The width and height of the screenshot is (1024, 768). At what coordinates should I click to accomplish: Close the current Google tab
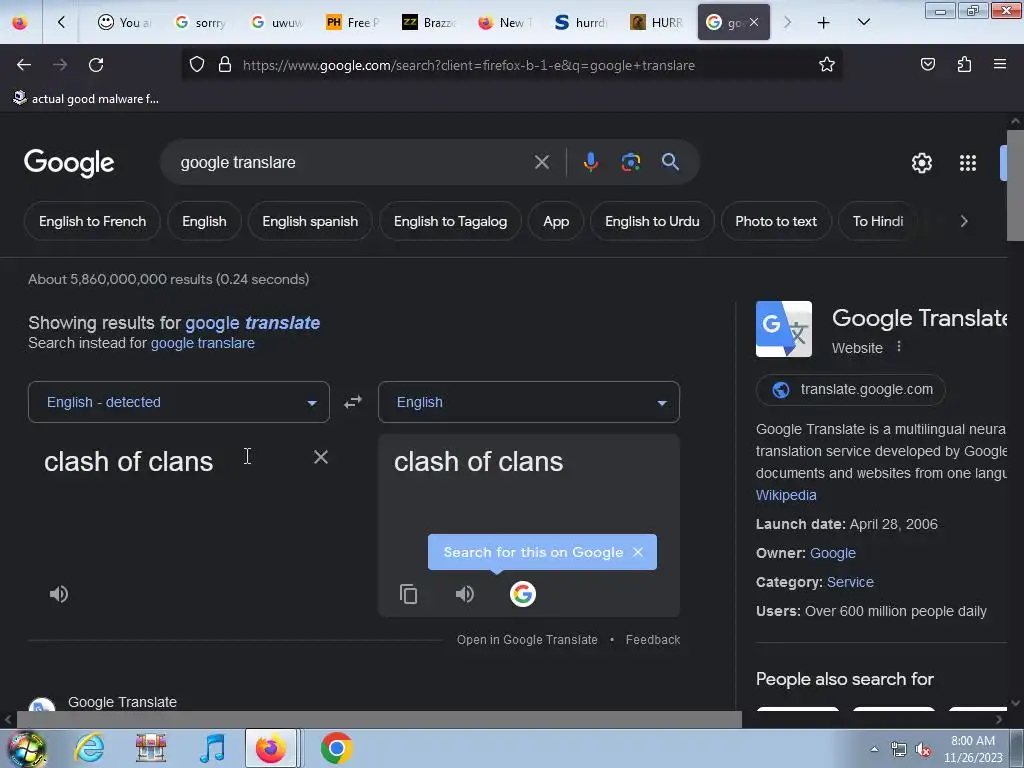tap(754, 22)
